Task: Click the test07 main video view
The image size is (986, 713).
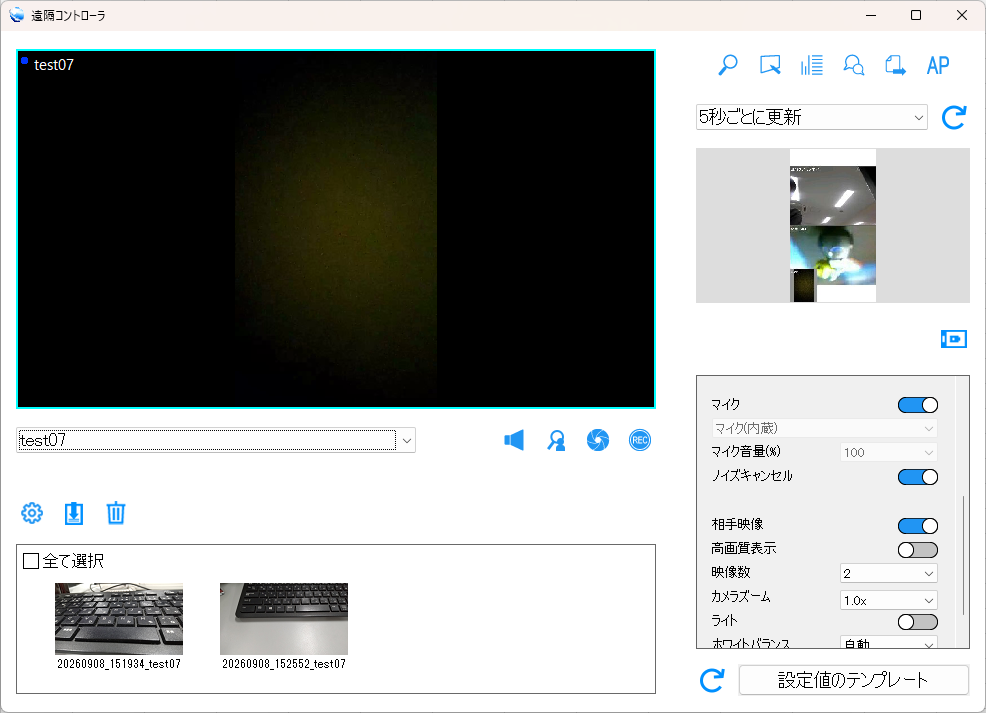Action: (336, 229)
